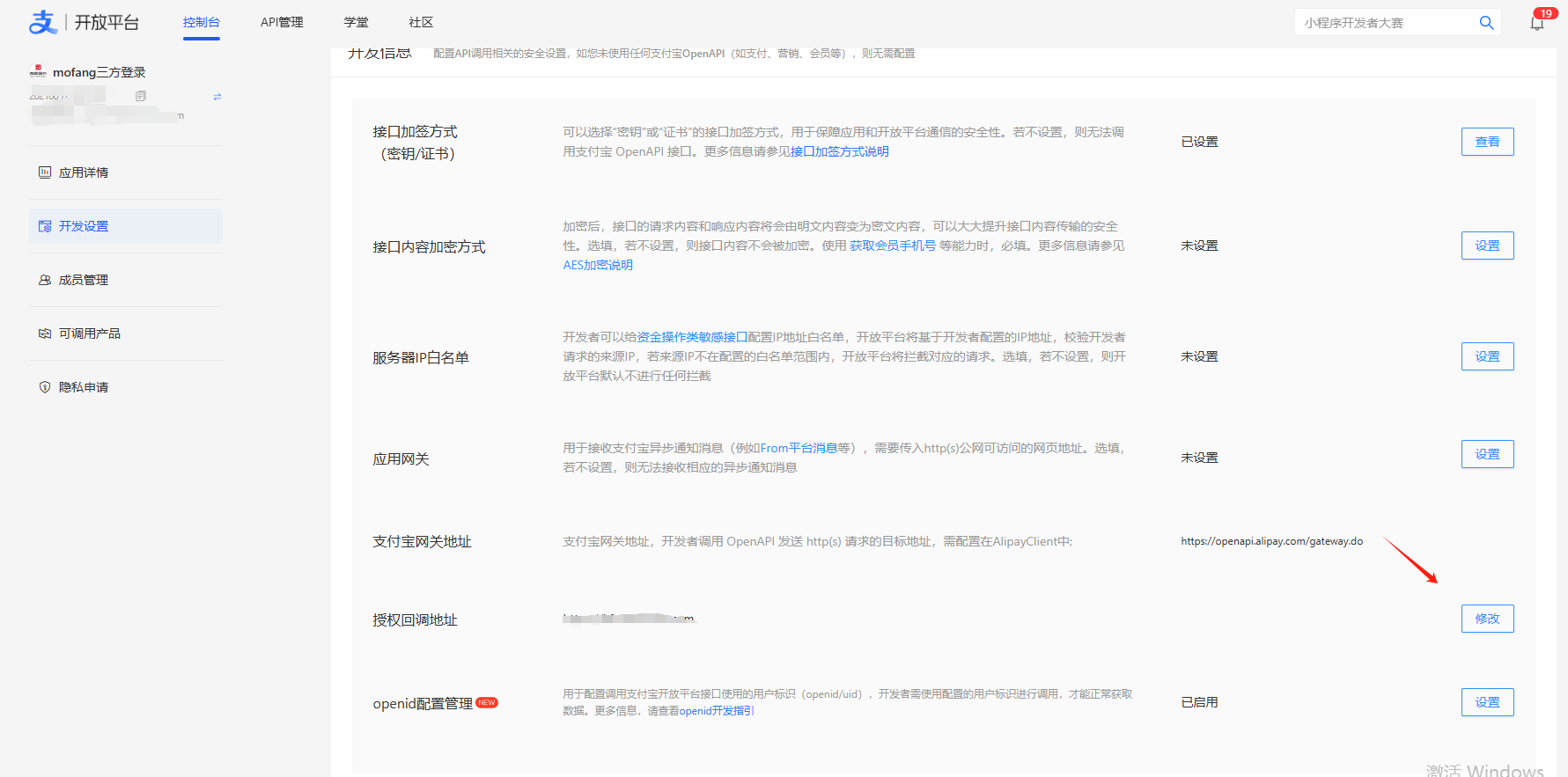The width and height of the screenshot is (1568, 777).
Task: Go to the 学堂 tab
Action: point(357,22)
